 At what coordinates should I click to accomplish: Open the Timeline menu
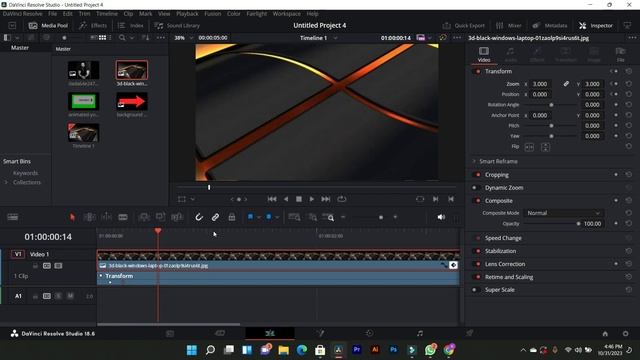coord(107,14)
